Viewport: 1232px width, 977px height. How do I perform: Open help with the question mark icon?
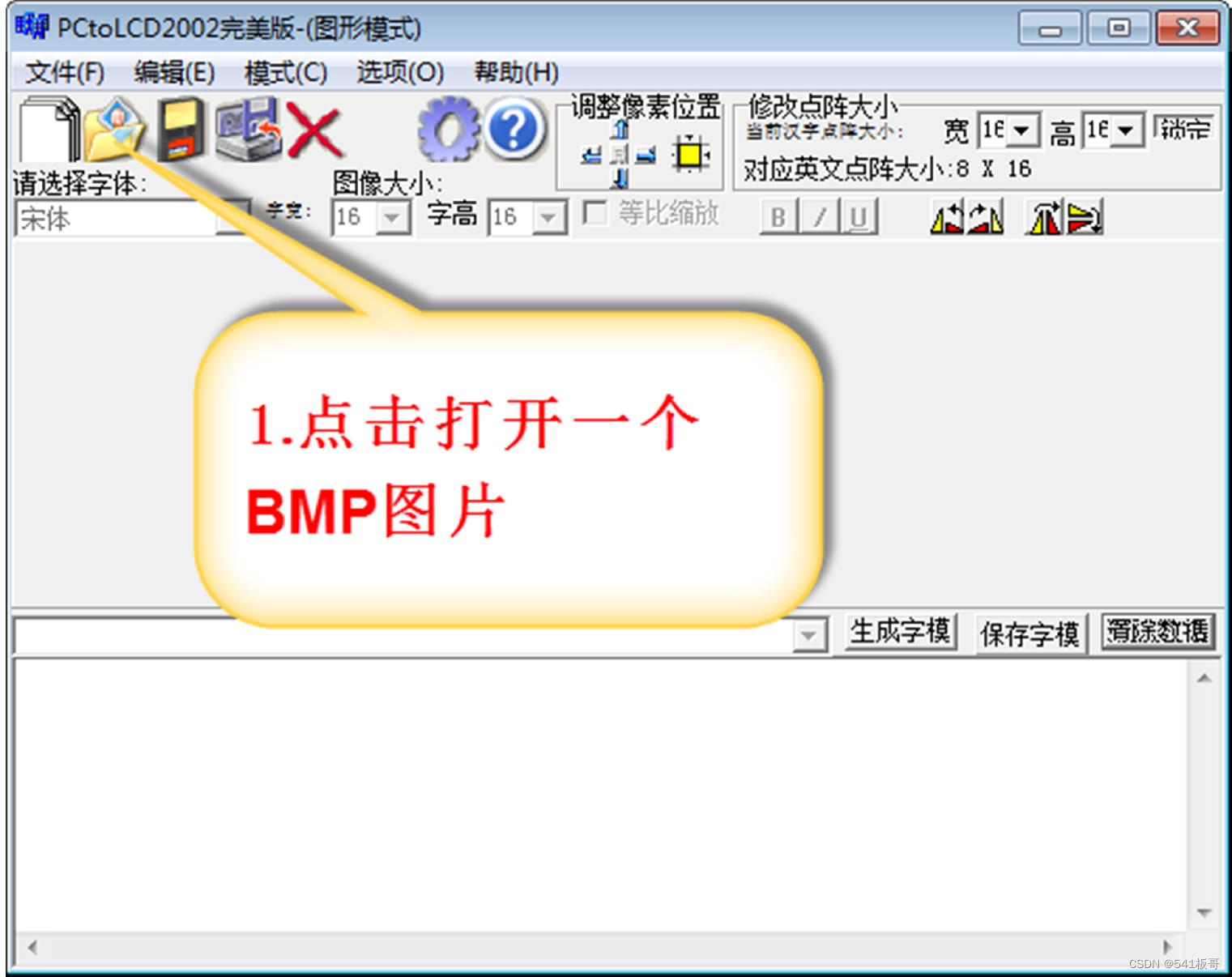514,128
